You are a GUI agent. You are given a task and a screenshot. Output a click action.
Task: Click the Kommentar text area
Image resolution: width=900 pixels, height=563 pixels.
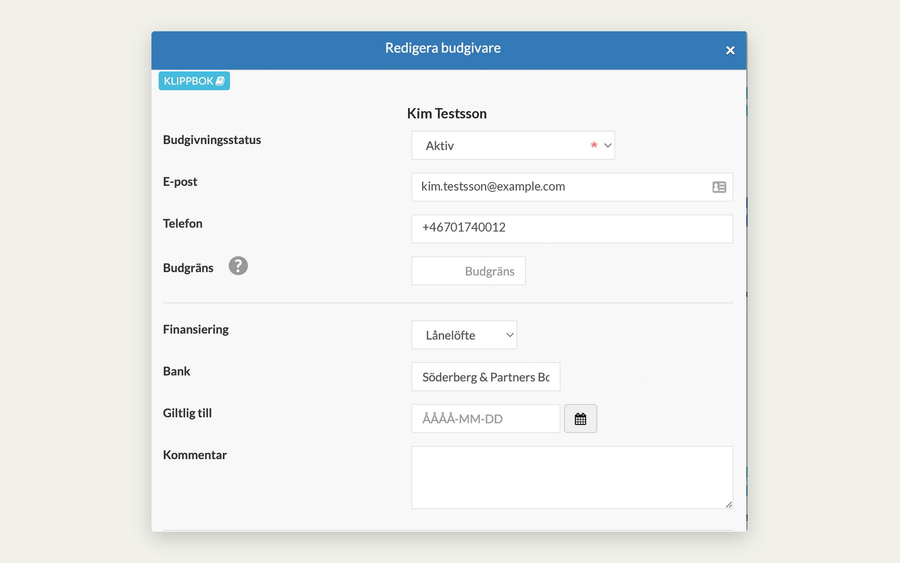[572, 477]
